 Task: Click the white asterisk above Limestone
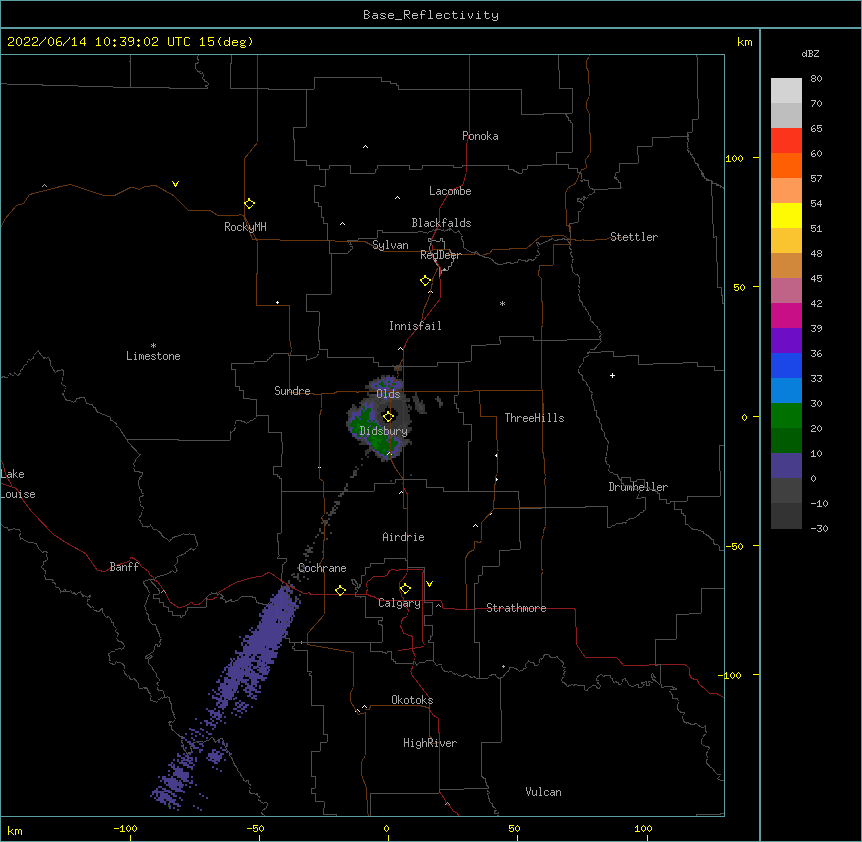tap(153, 346)
